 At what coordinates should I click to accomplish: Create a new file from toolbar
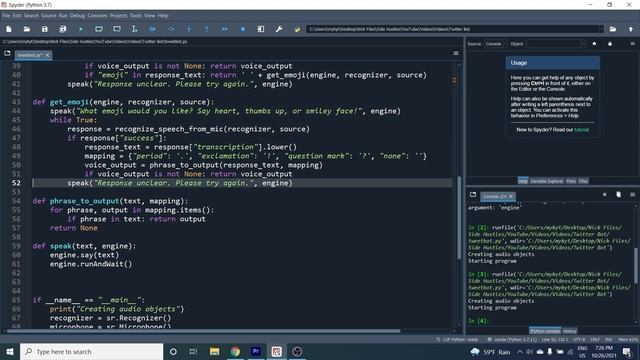[x=9, y=29]
